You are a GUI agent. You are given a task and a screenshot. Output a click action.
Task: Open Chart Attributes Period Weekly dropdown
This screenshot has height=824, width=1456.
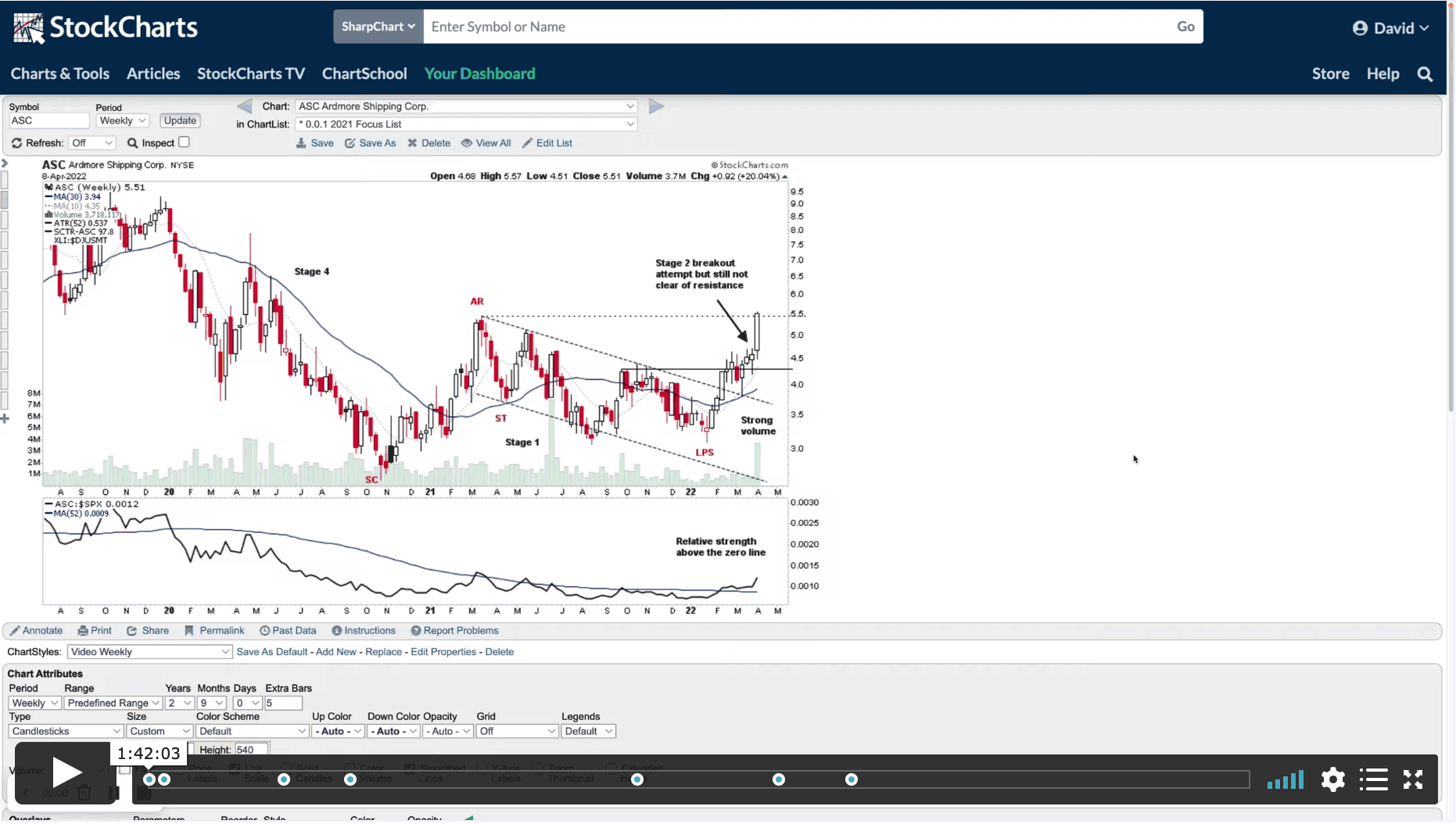(x=34, y=704)
